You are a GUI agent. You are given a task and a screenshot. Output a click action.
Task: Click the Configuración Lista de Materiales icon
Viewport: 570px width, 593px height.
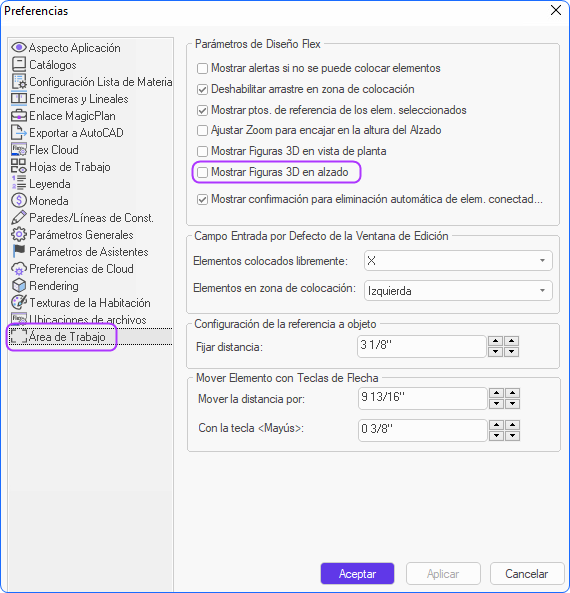coord(19,82)
